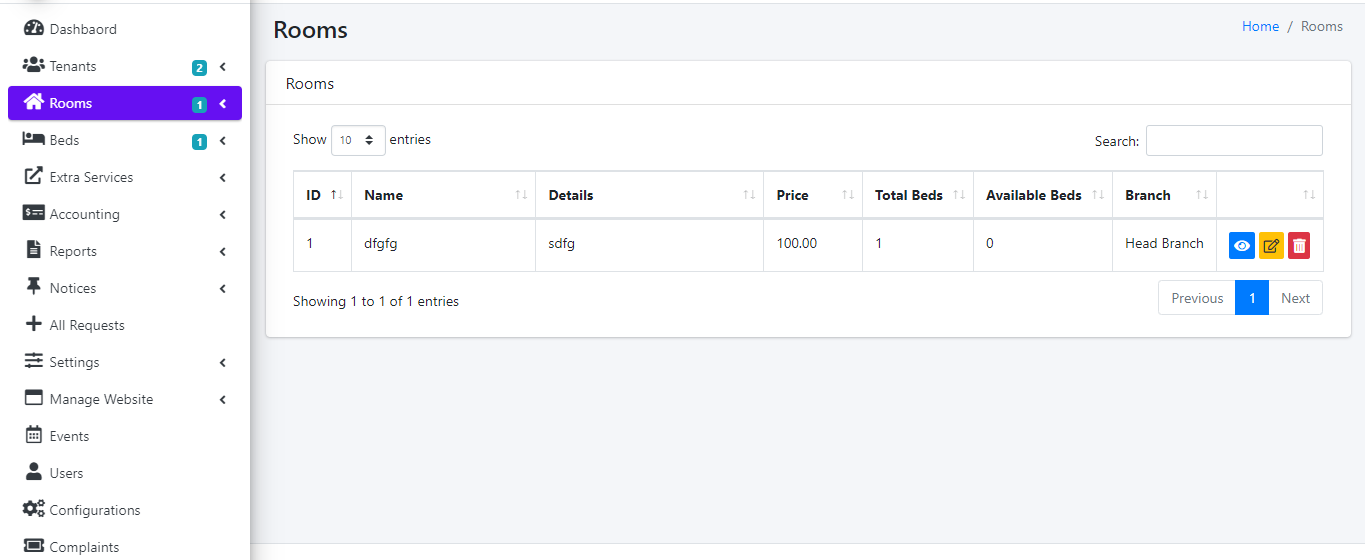Click the Configurations gears icon

[x=34, y=510]
